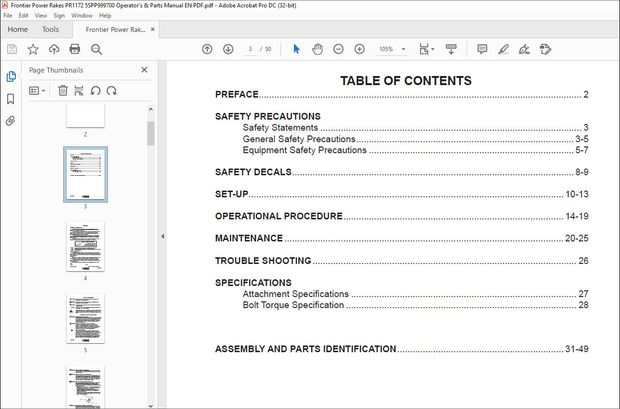
Task: Click ASSEMBLY AND PARTS IDENTIFICATION entry
Action: [x=401, y=349]
